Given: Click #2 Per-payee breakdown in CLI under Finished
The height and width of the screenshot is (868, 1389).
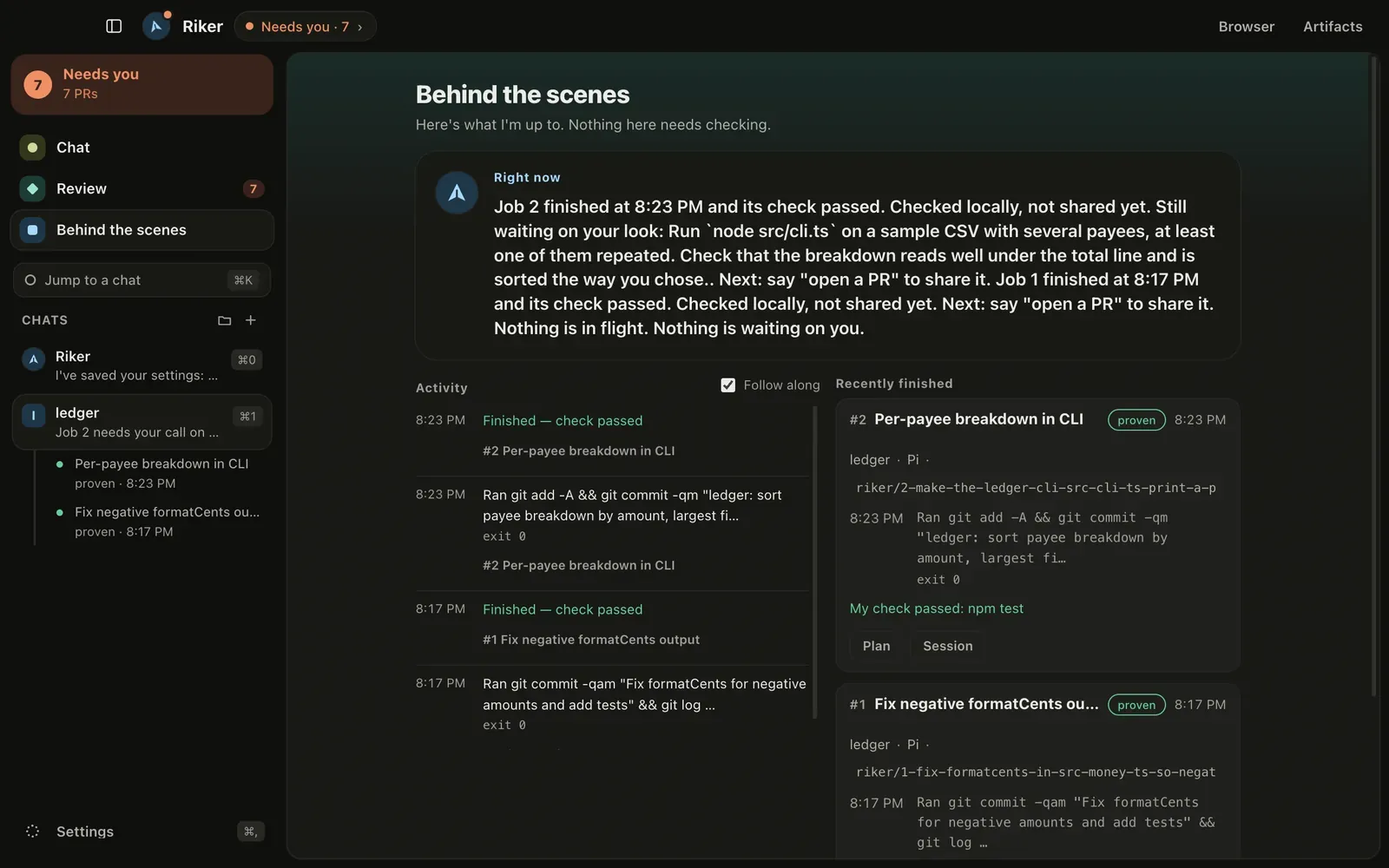Looking at the screenshot, I should 579,451.
